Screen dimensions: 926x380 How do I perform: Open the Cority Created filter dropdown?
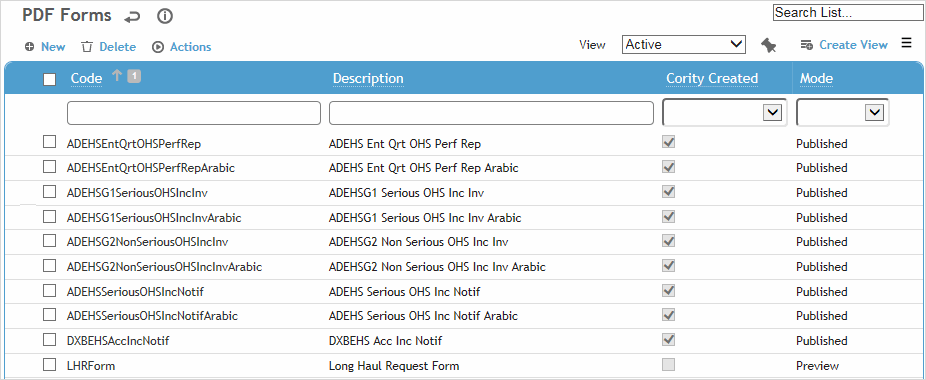coord(725,112)
